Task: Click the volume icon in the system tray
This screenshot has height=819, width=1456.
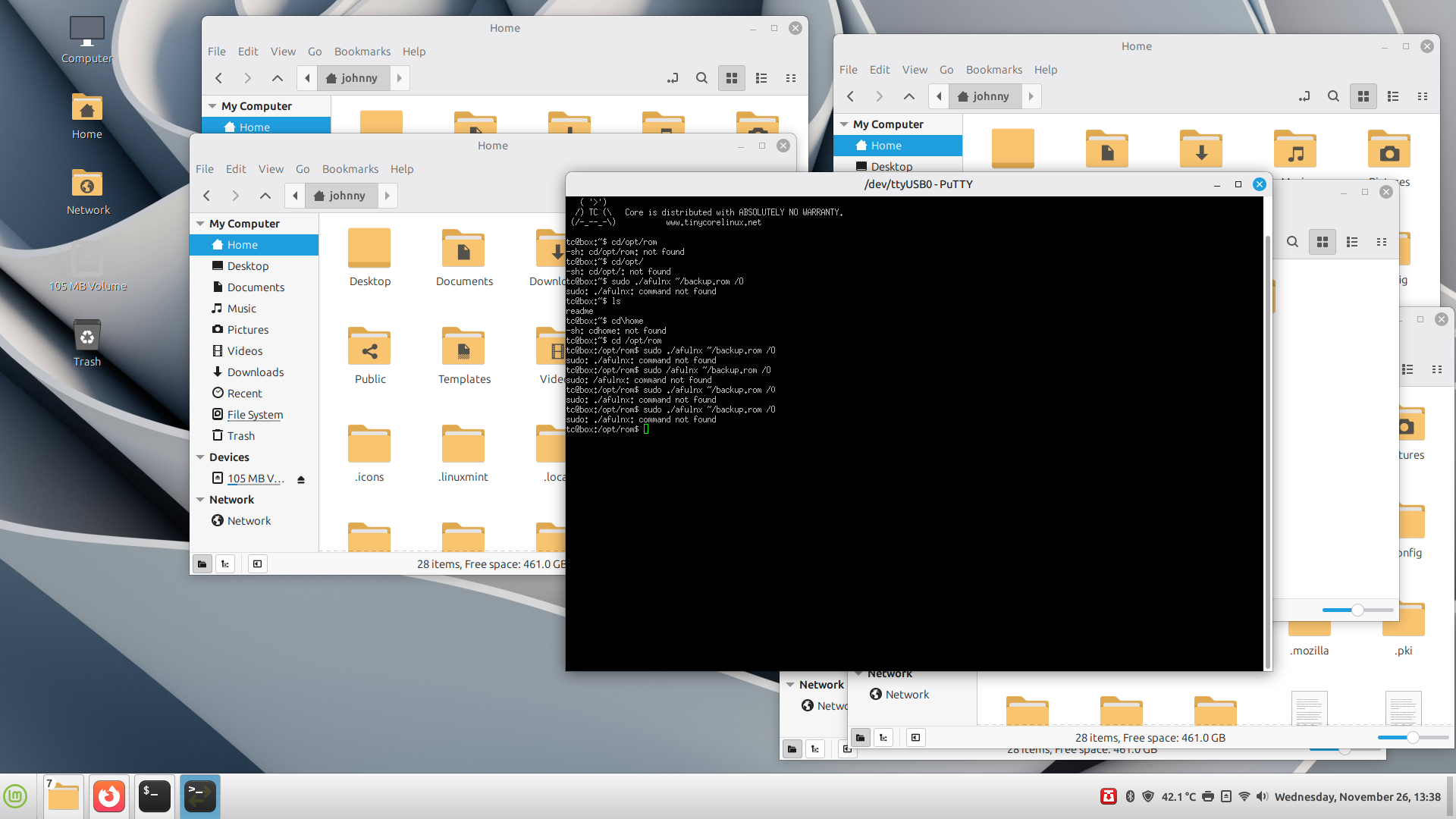Action: [x=1261, y=796]
